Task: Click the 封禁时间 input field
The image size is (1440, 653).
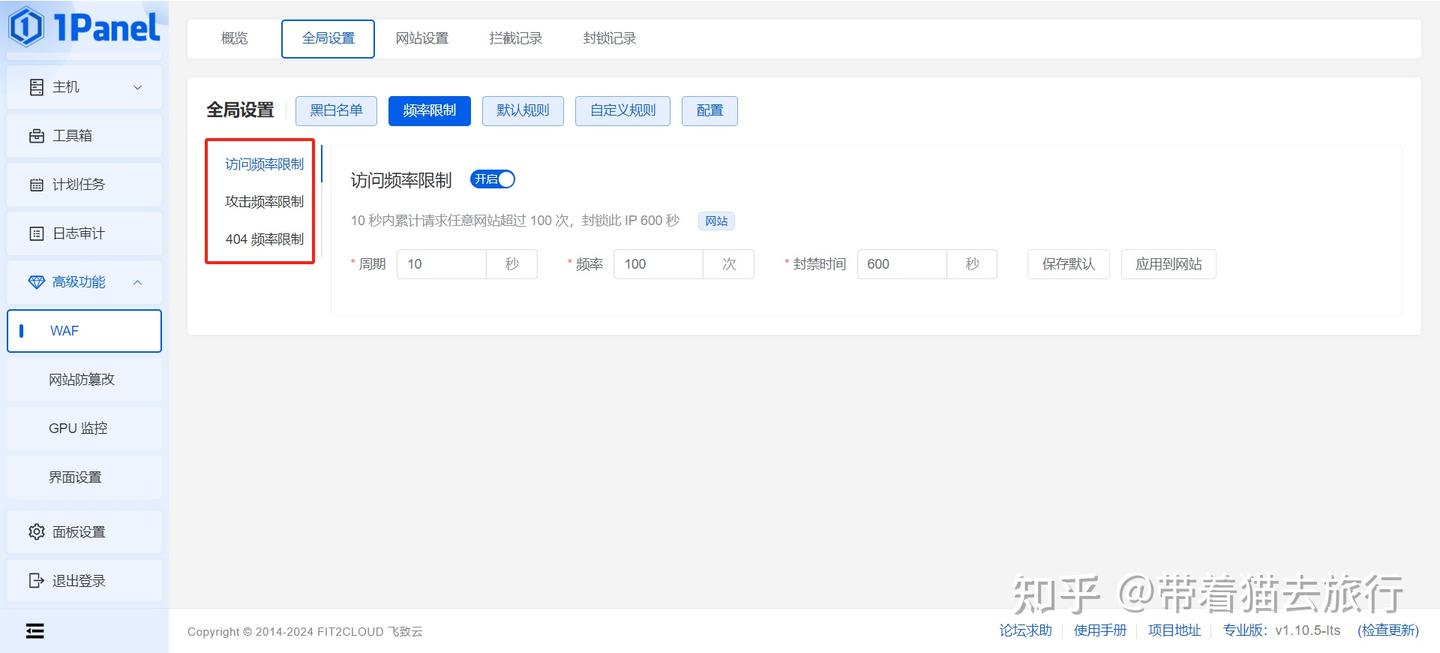Action: 900,264
